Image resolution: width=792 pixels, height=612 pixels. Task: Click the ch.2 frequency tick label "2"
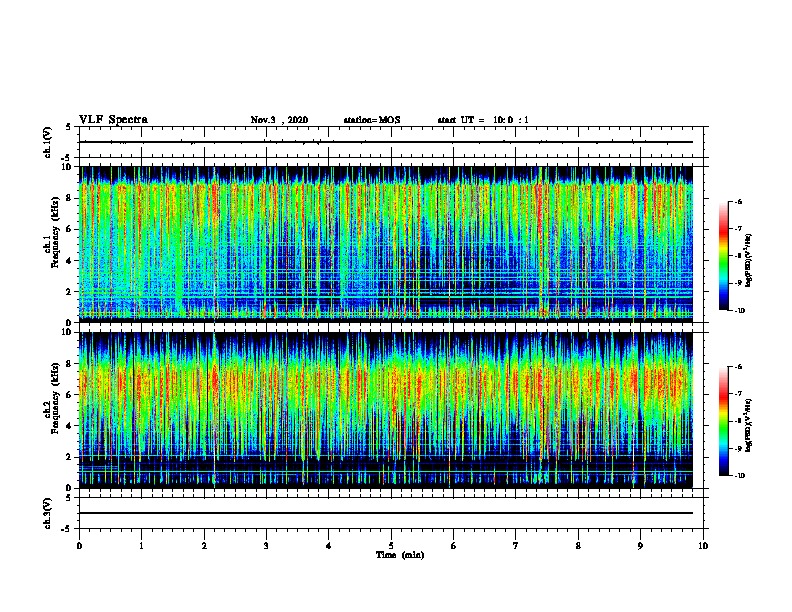pos(69,457)
